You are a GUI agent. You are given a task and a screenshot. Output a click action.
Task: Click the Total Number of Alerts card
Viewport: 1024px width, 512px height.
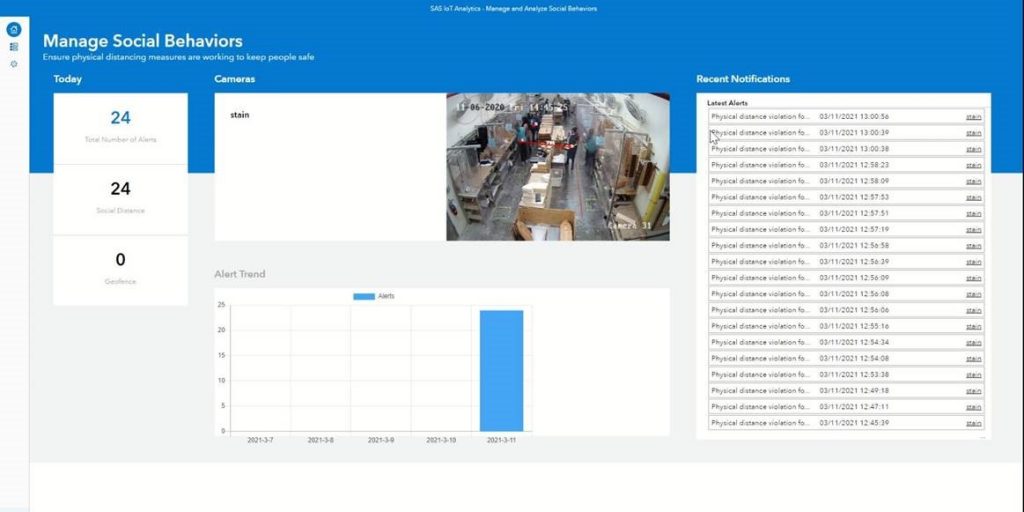pos(120,127)
